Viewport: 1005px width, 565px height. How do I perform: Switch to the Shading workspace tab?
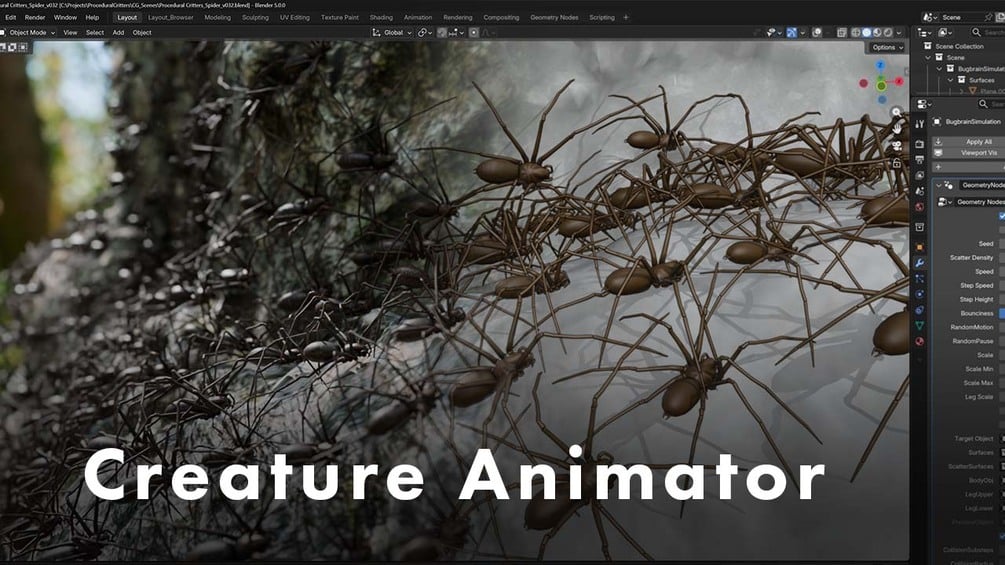click(381, 17)
